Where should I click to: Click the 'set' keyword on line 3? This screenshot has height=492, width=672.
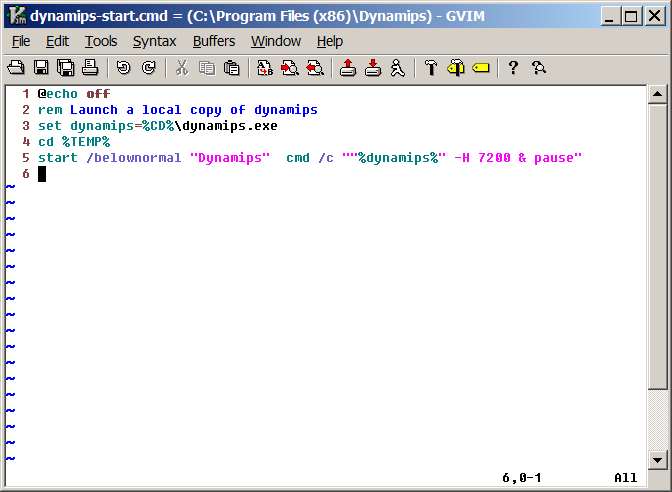click(x=50, y=126)
